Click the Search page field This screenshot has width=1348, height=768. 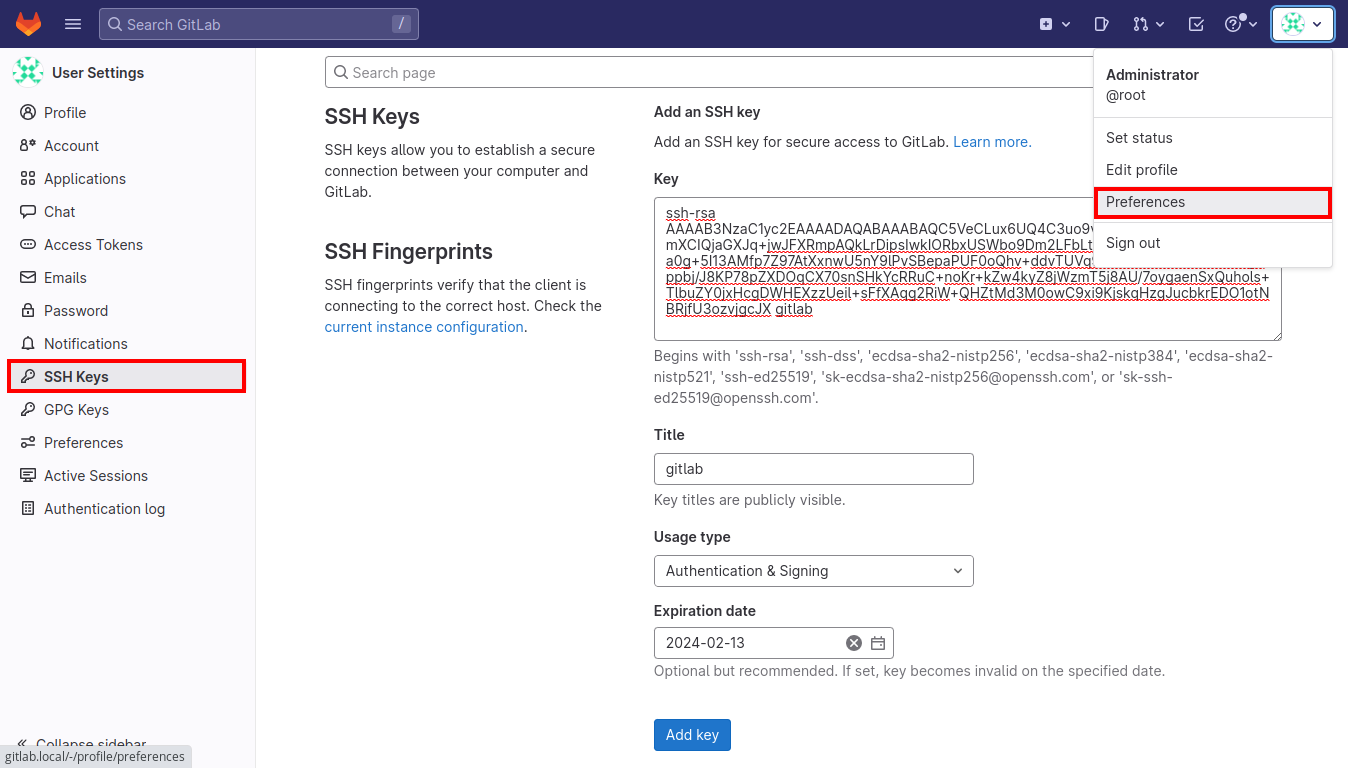point(709,73)
